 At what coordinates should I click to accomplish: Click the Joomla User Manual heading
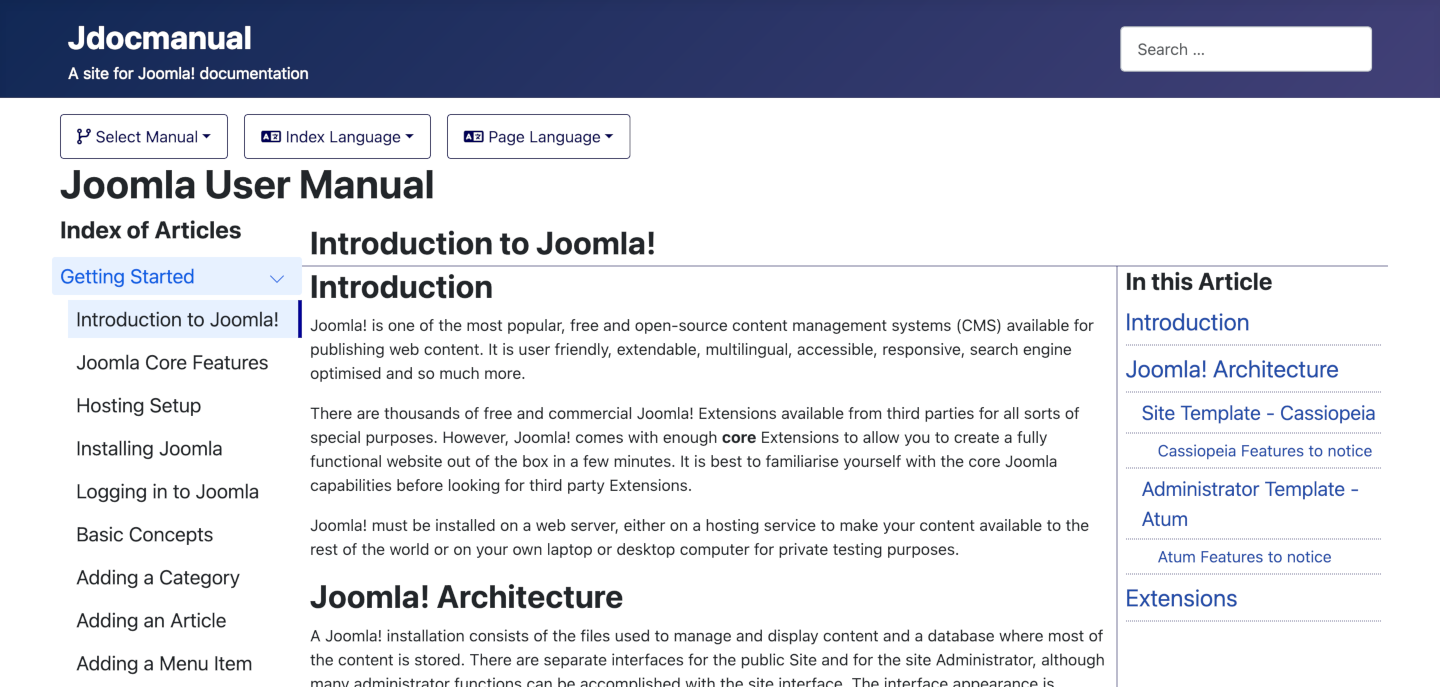(247, 185)
